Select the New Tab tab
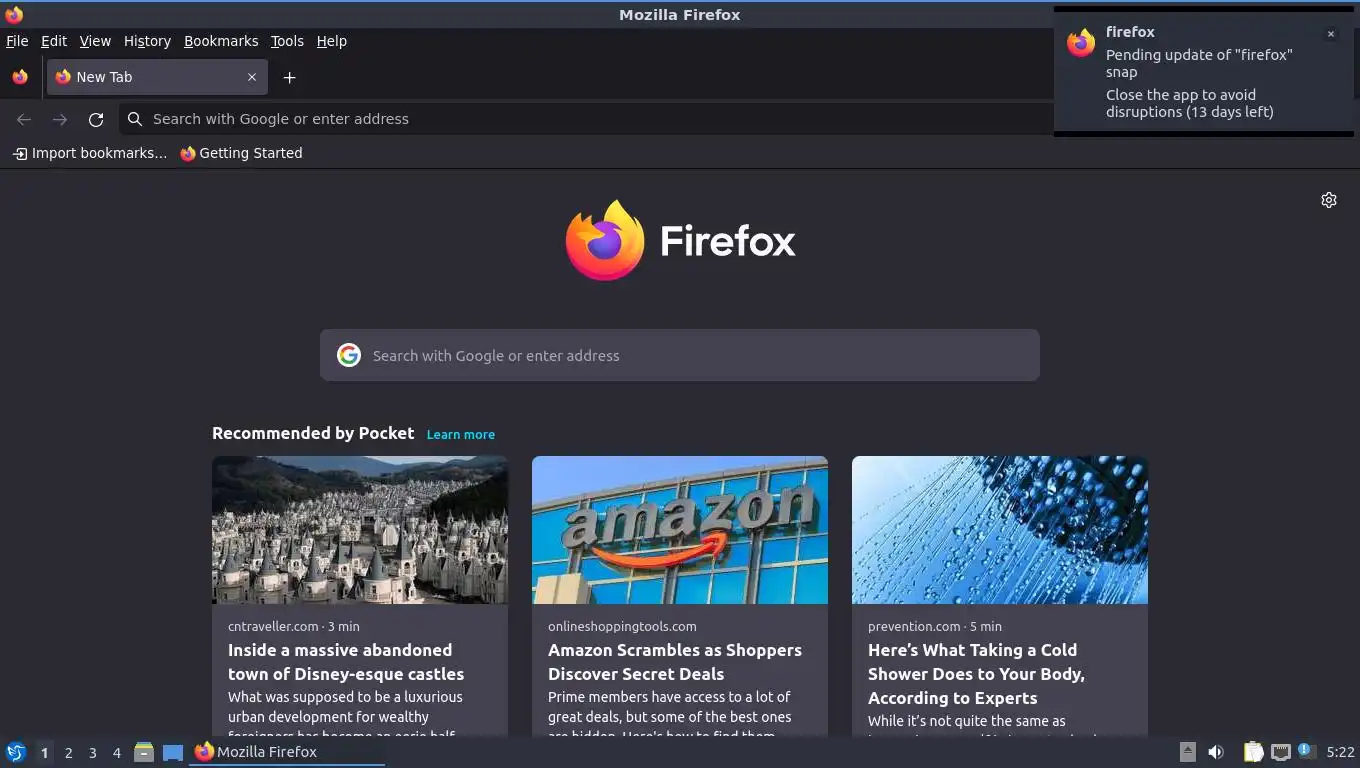This screenshot has height=768, width=1360. click(x=157, y=77)
